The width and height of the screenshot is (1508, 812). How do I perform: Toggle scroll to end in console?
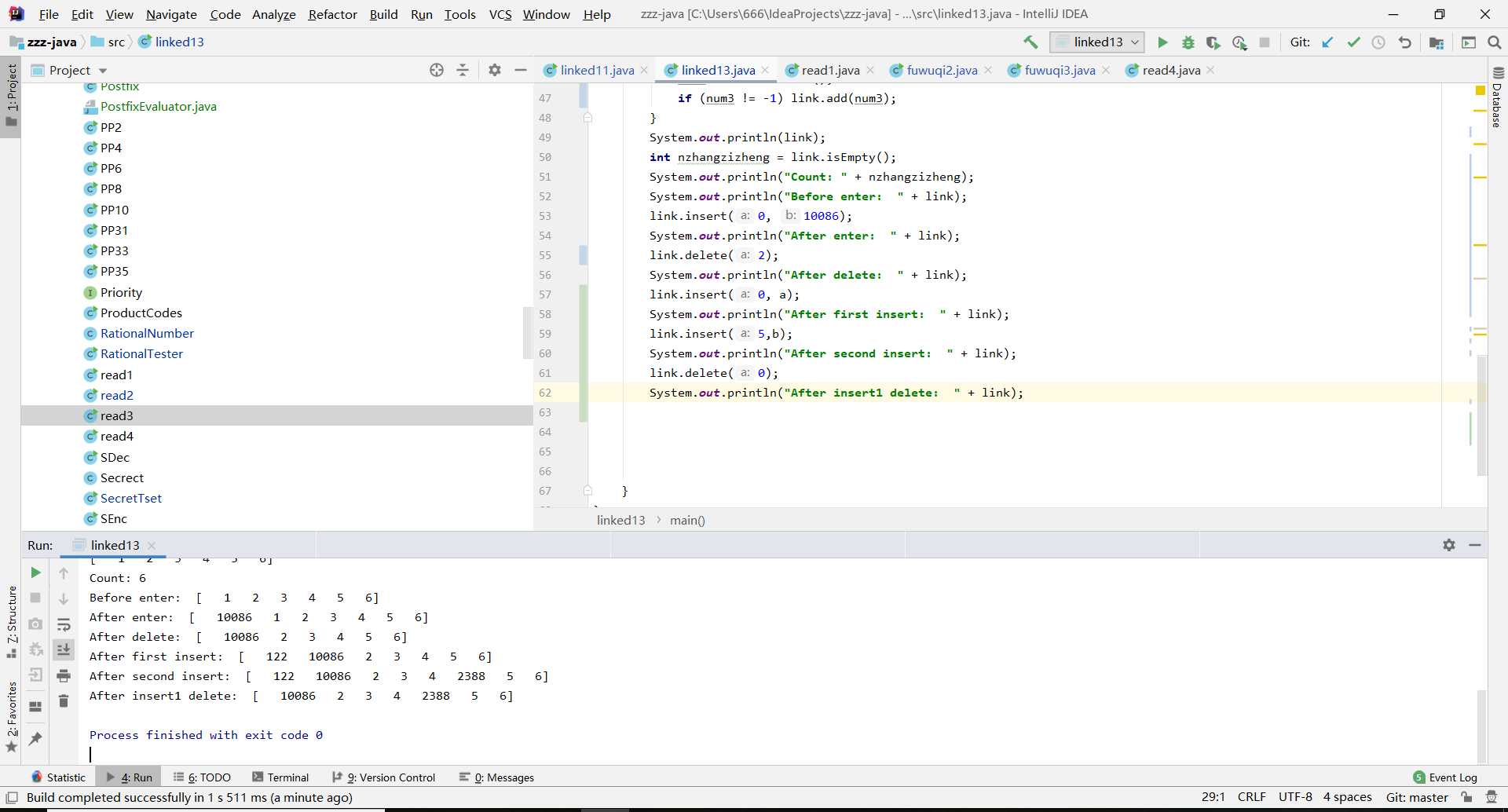click(64, 649)
